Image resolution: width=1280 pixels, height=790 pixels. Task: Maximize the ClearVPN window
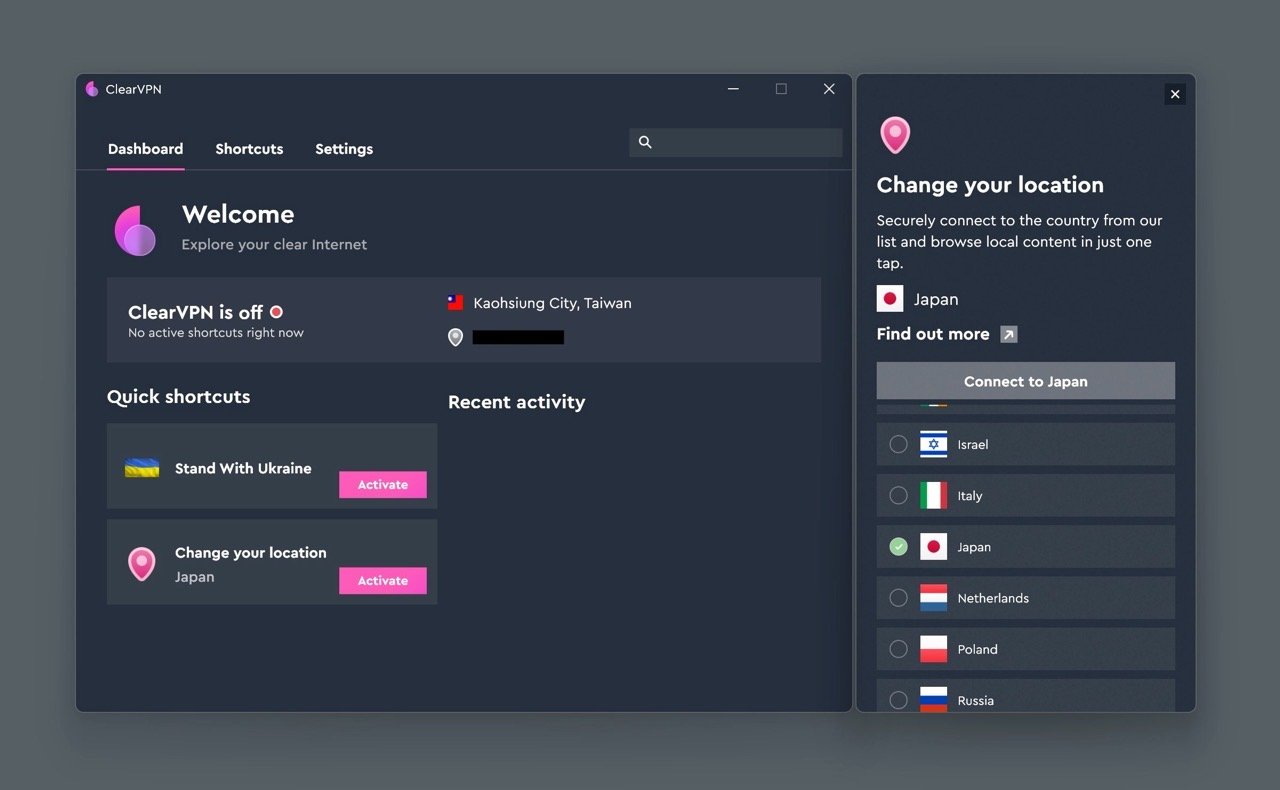(781, 89)
